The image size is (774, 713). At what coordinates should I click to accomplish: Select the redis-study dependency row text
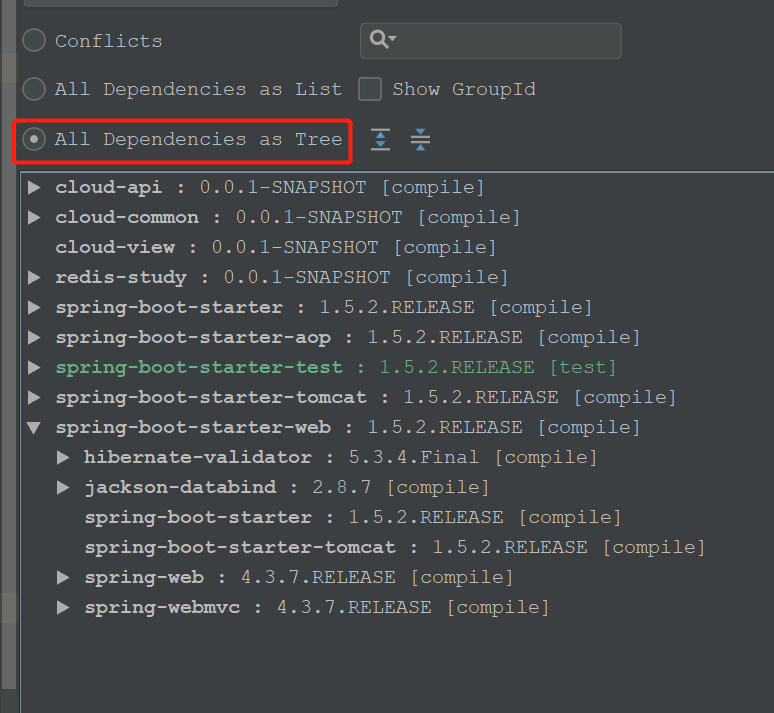pyautogui.click(x=281, y=277)
